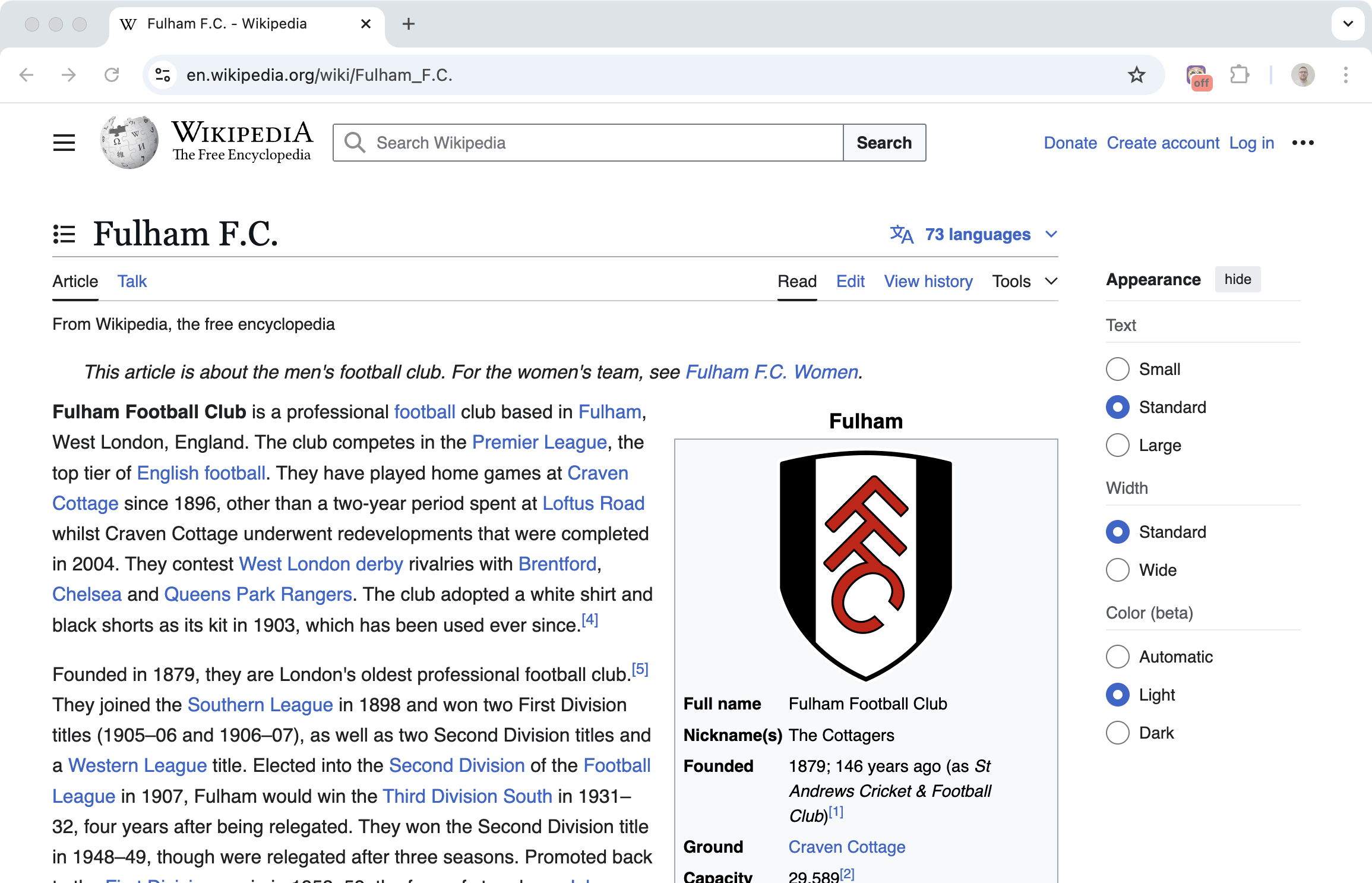Open the View history tab

tap(928, 280)
